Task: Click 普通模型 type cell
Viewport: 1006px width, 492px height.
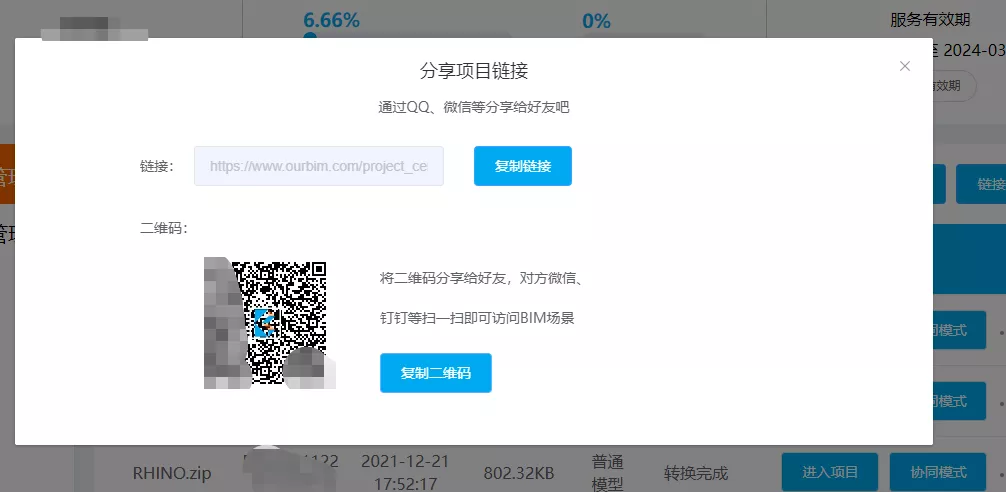Action: tap(607, 472)
